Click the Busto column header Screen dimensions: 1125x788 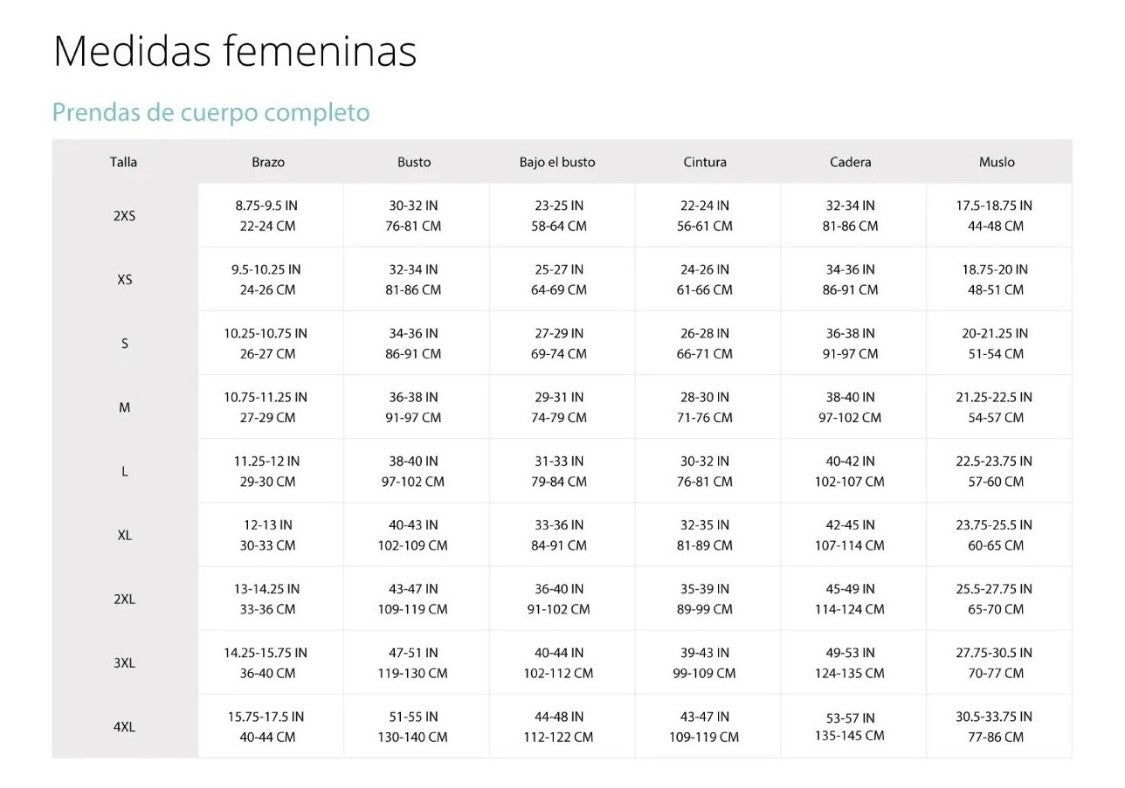click(414, 162)
